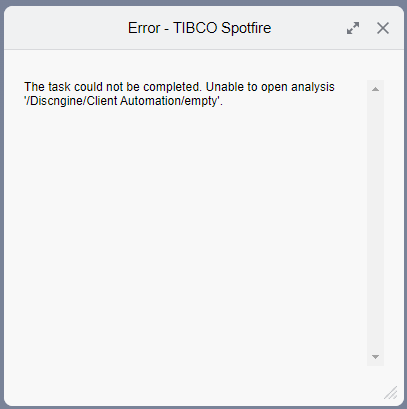The image size is (407, 409).
Task: Click 'Spotfire' in the dialog title
Action: tap(246, 28)
